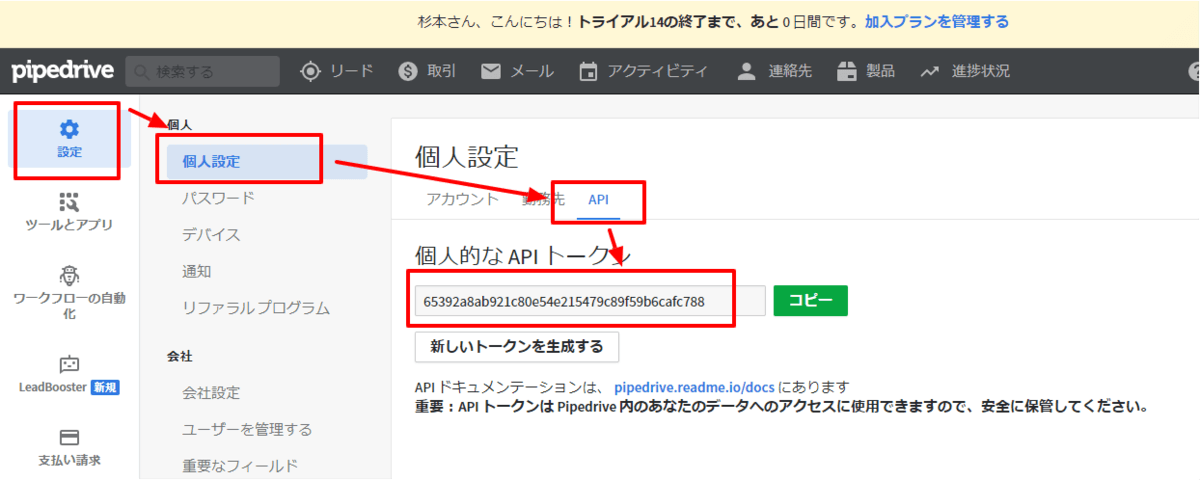Viewport: 1200px width, 480px height.
Task: Open pipedrive.readme.io/docs link
Action: click(694, 387)
